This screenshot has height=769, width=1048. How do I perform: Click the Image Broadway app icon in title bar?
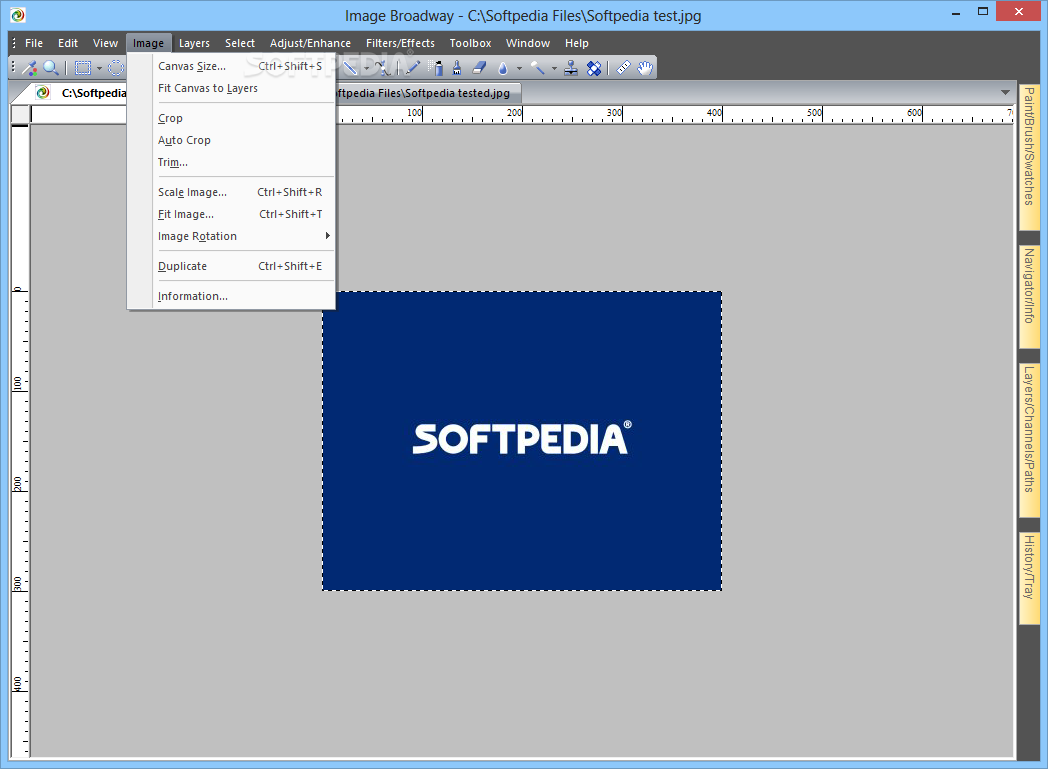coord(18,15)
